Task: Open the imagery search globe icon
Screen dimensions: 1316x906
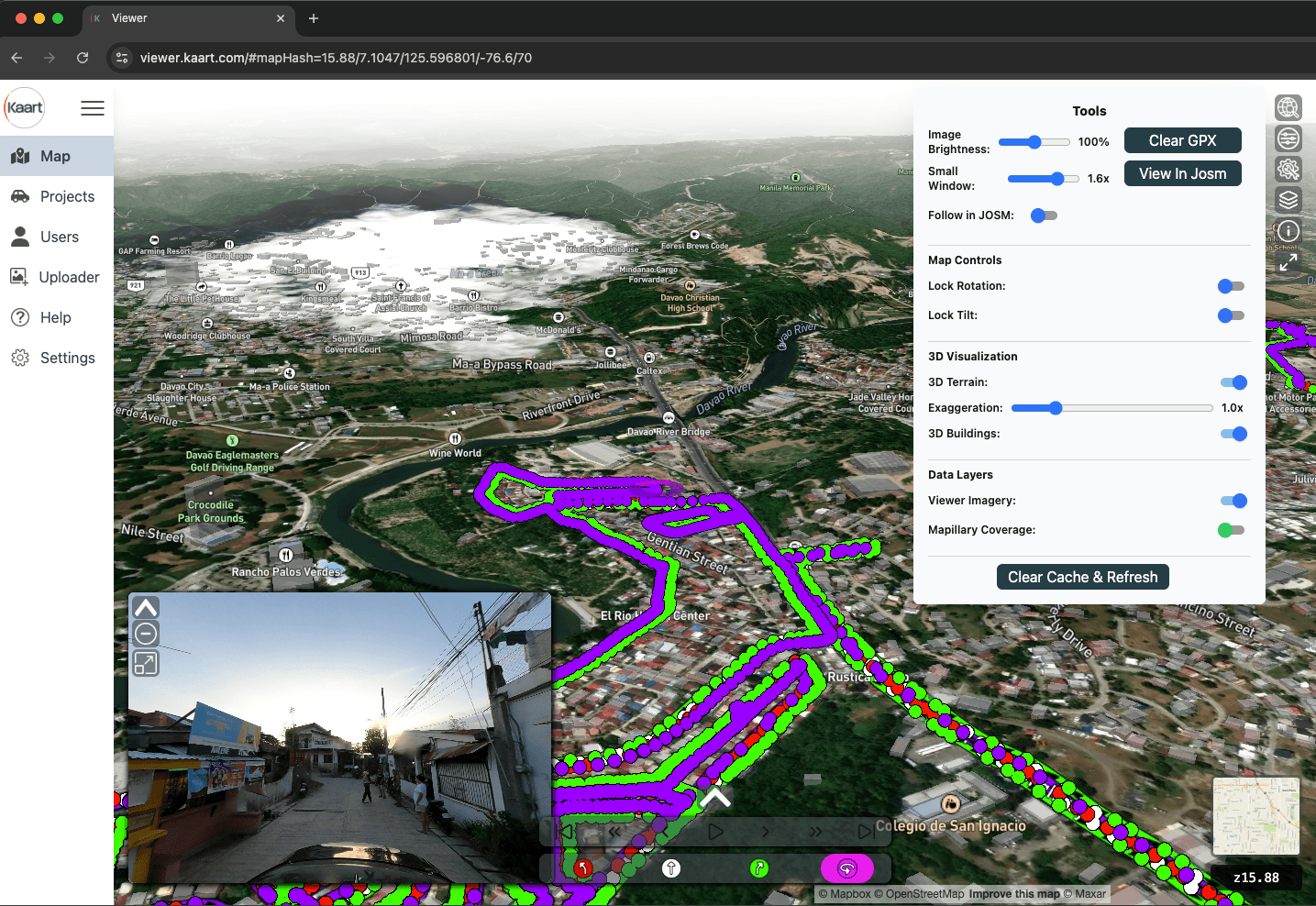Action: click(1288, 107)
